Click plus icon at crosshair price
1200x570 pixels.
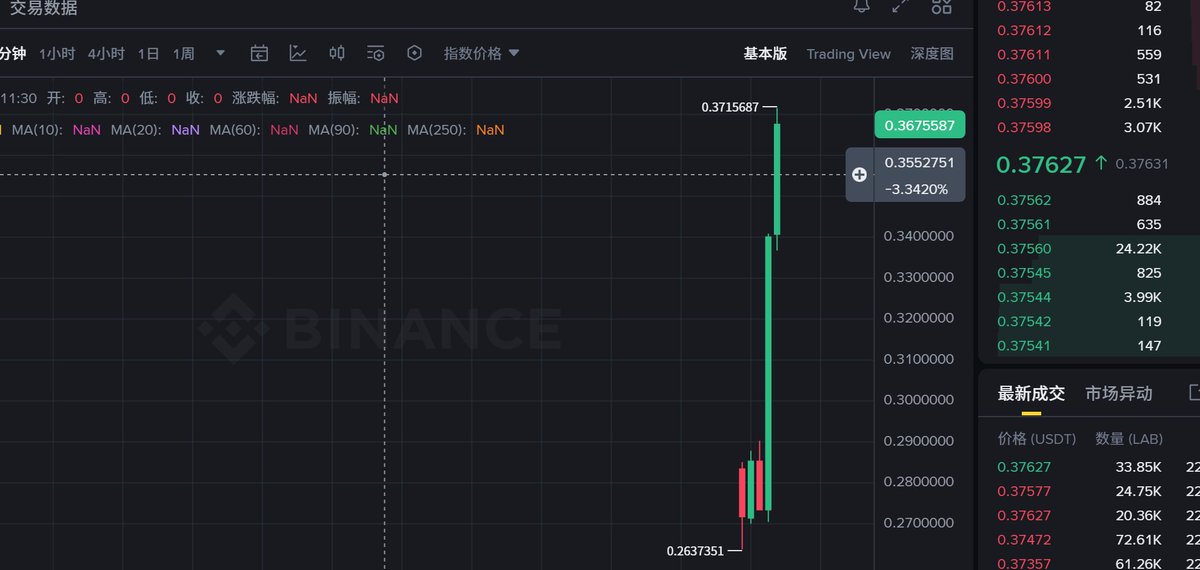point(859,174)
